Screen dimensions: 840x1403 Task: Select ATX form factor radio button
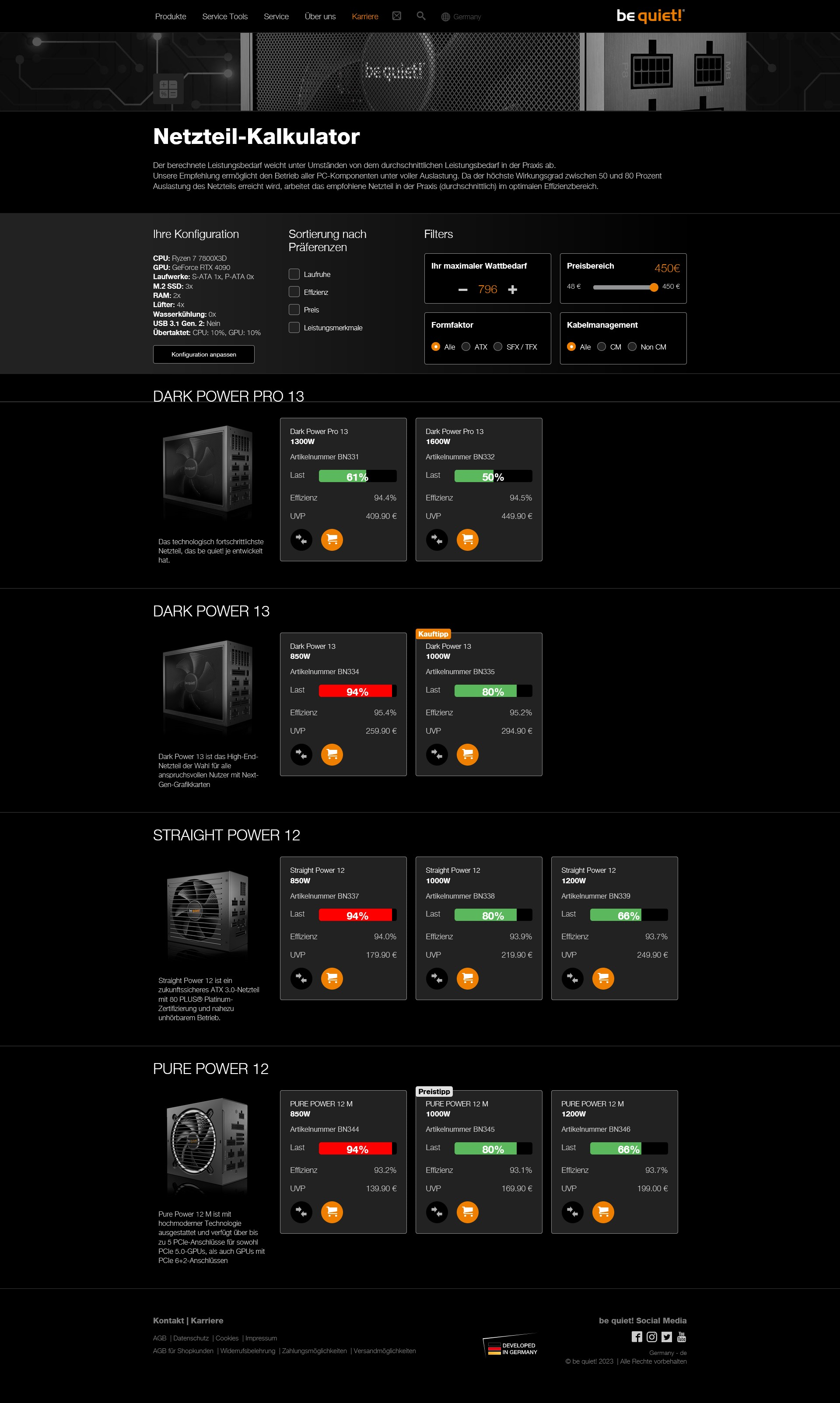click(466, 346)
